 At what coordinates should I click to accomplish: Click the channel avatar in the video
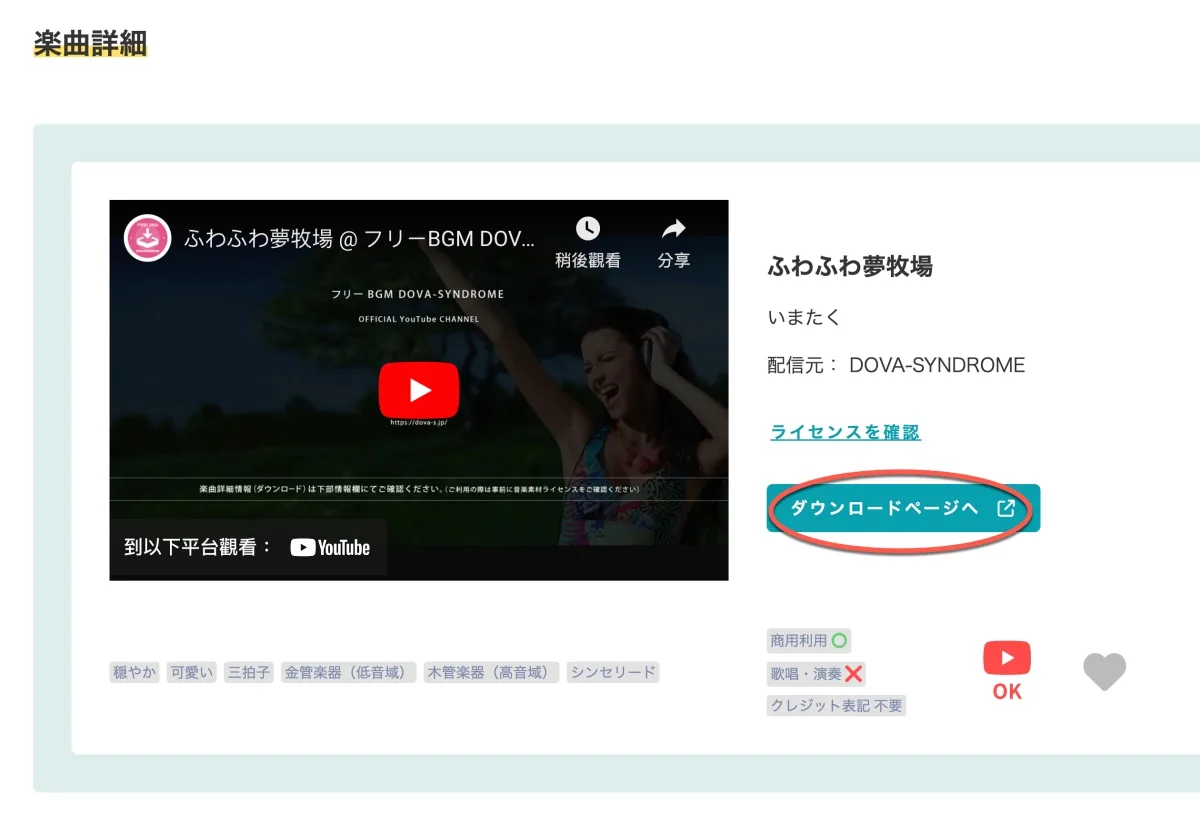tap(147, 238)
